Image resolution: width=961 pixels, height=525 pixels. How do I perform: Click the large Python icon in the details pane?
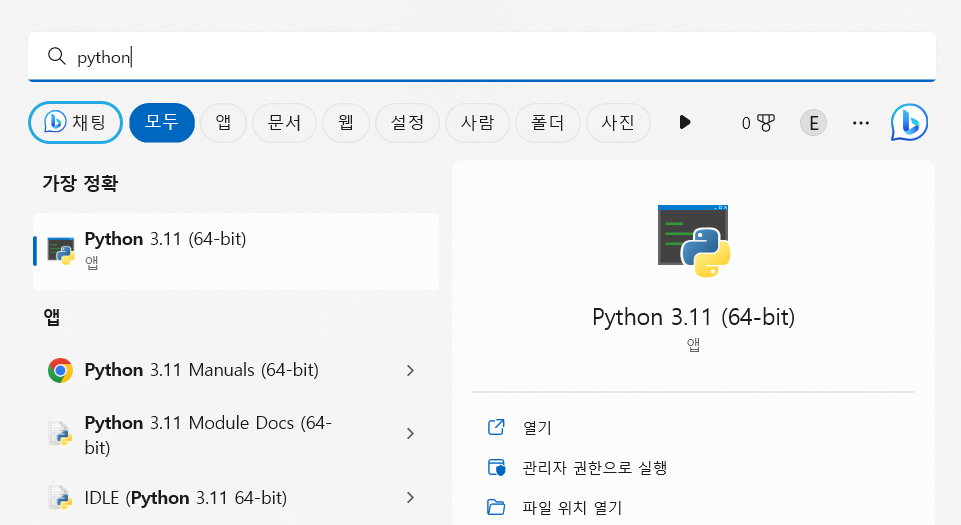[694, 241]
